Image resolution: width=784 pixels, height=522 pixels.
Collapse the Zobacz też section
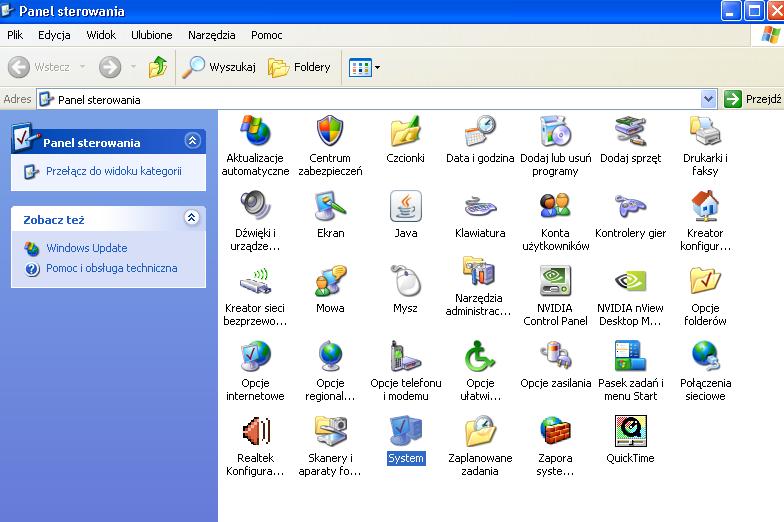click(x=192, y=218)
